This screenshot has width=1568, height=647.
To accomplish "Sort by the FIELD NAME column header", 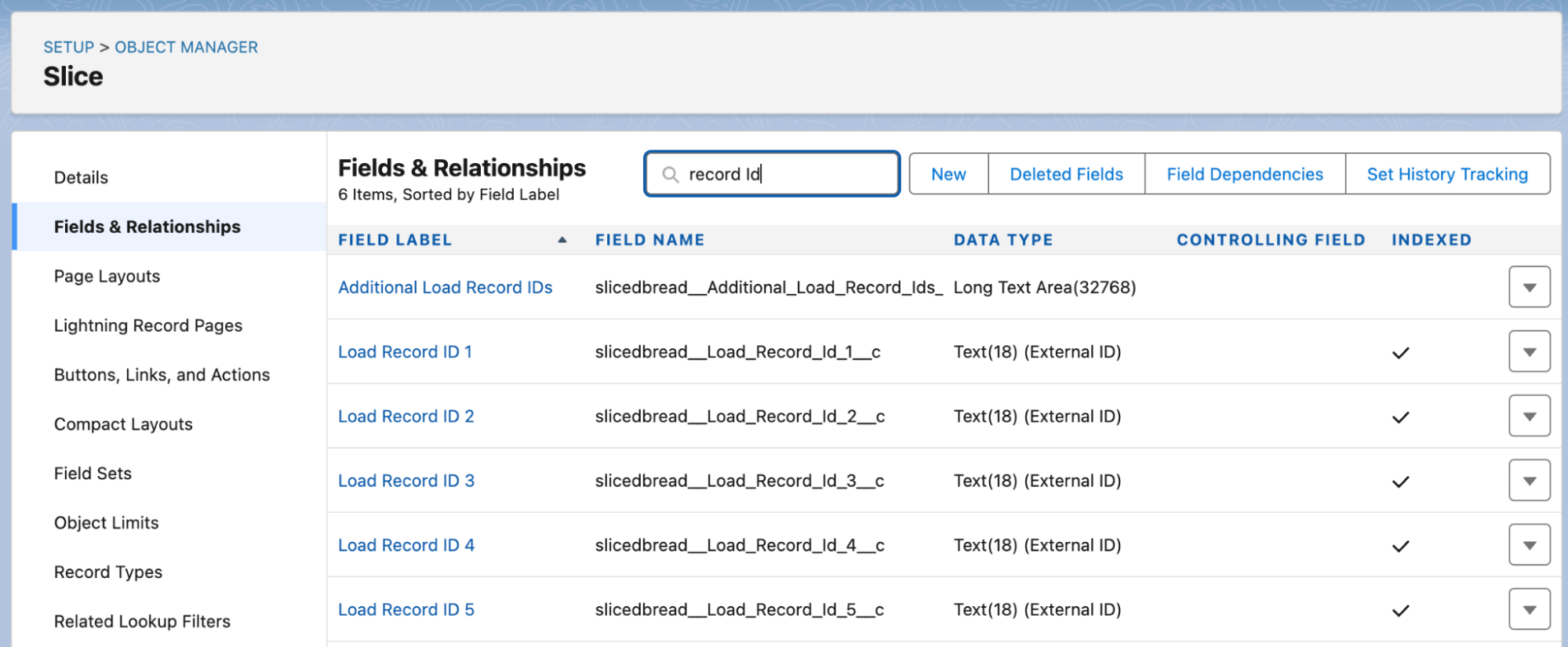I will [x=649, y=240].
